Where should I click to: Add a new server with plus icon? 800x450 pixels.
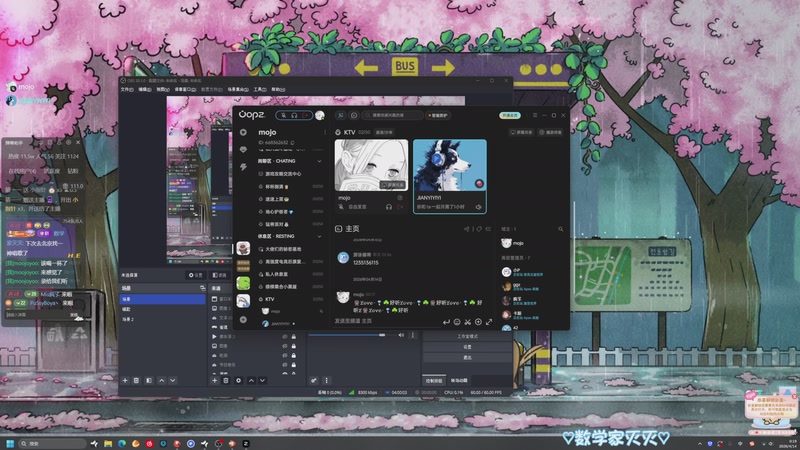[x=243, y=320]
